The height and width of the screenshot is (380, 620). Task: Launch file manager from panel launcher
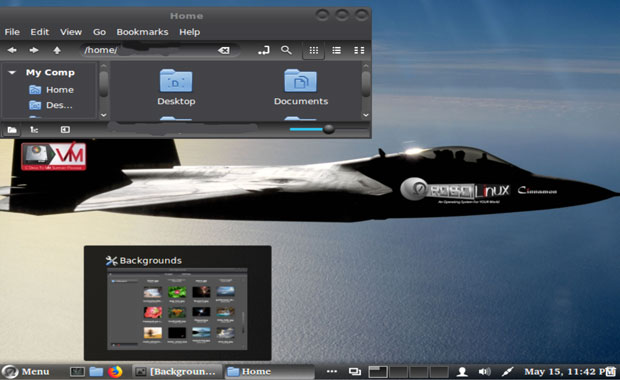coord(96,372)
